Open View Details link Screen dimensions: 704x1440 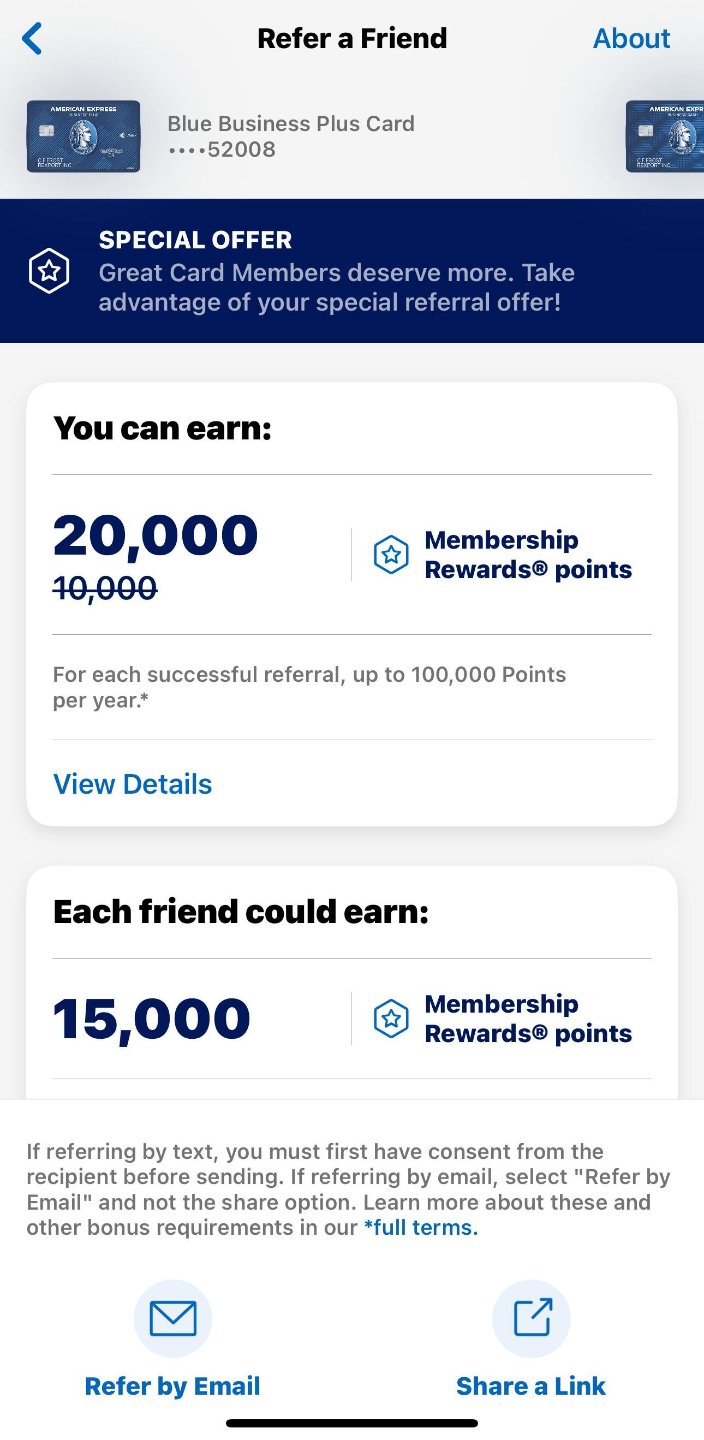click(x=132, y=784)
